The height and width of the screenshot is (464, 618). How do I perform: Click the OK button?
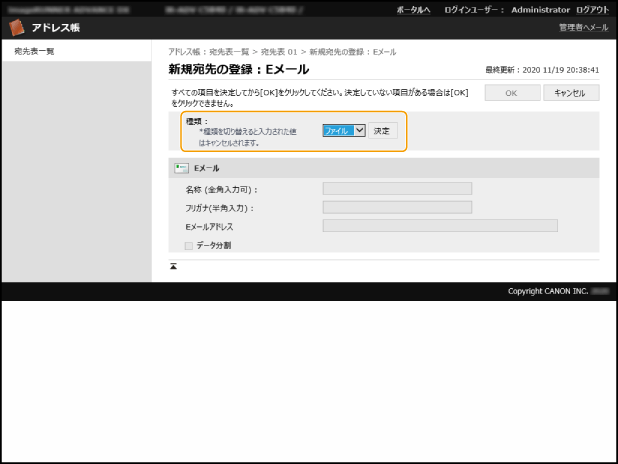click(x=510, y=93)
